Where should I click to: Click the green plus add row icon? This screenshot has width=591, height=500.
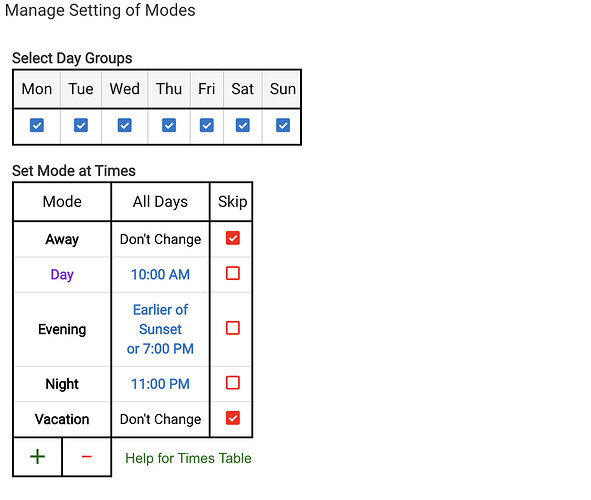pos(37,457)
